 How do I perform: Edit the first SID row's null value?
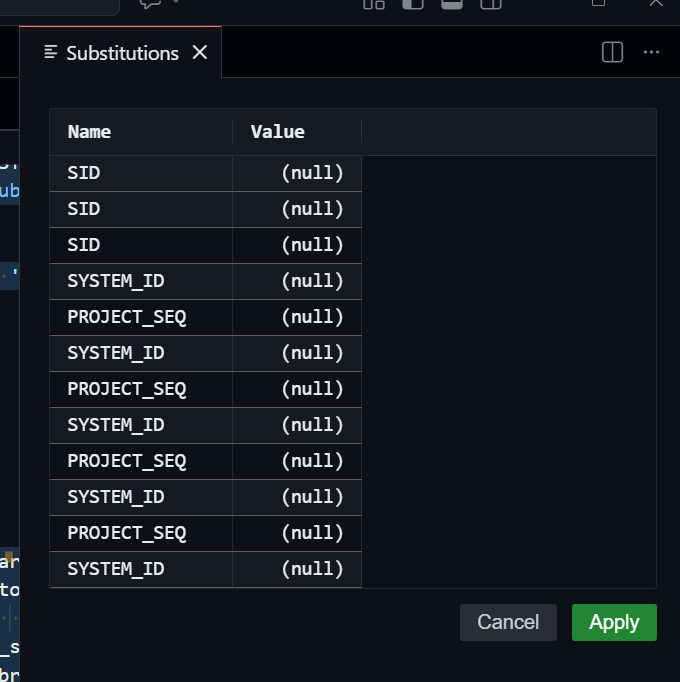(x=312, y=173)
